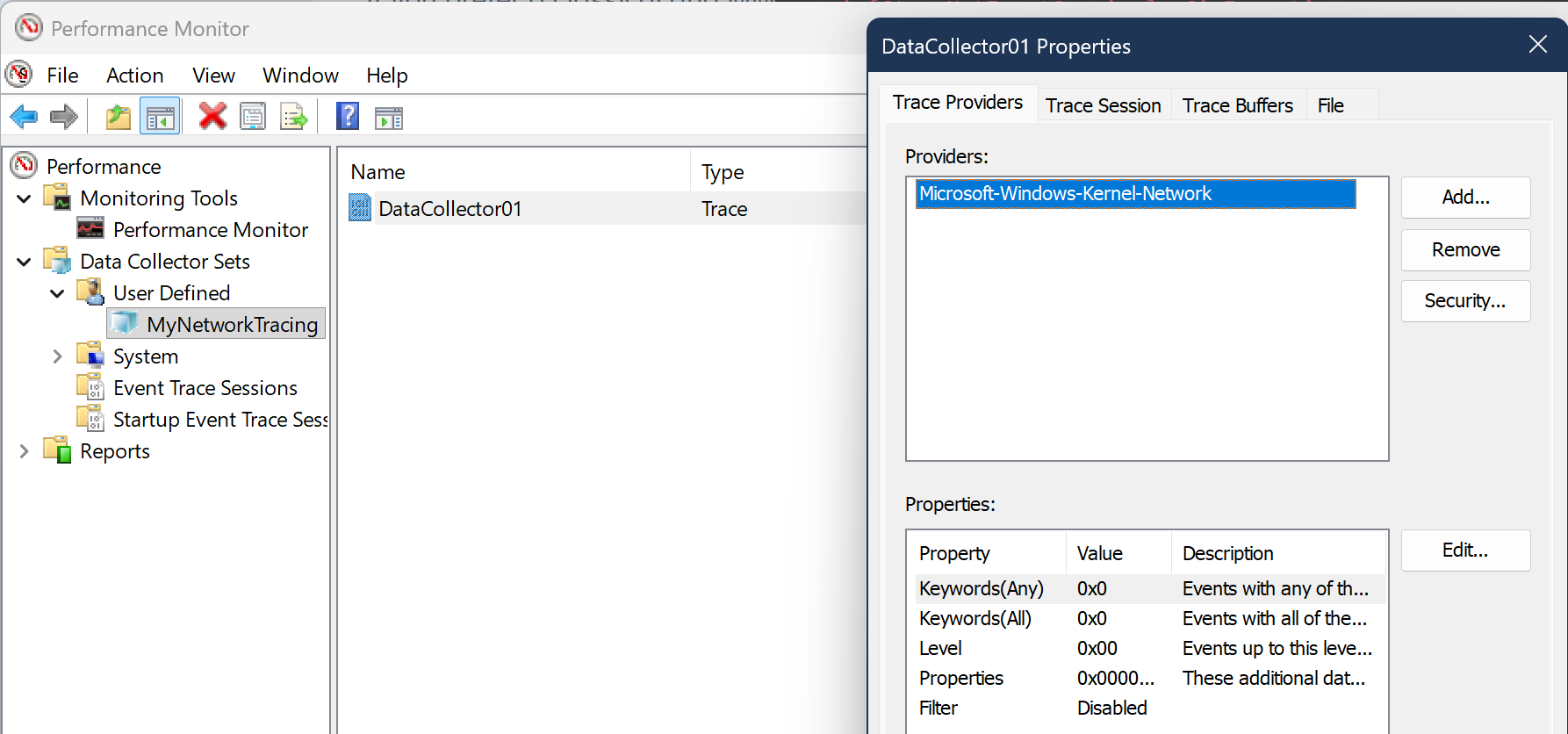Select DataCollector01 in the list
Viewport: 1568px width, 734px height.
[450, 209]
